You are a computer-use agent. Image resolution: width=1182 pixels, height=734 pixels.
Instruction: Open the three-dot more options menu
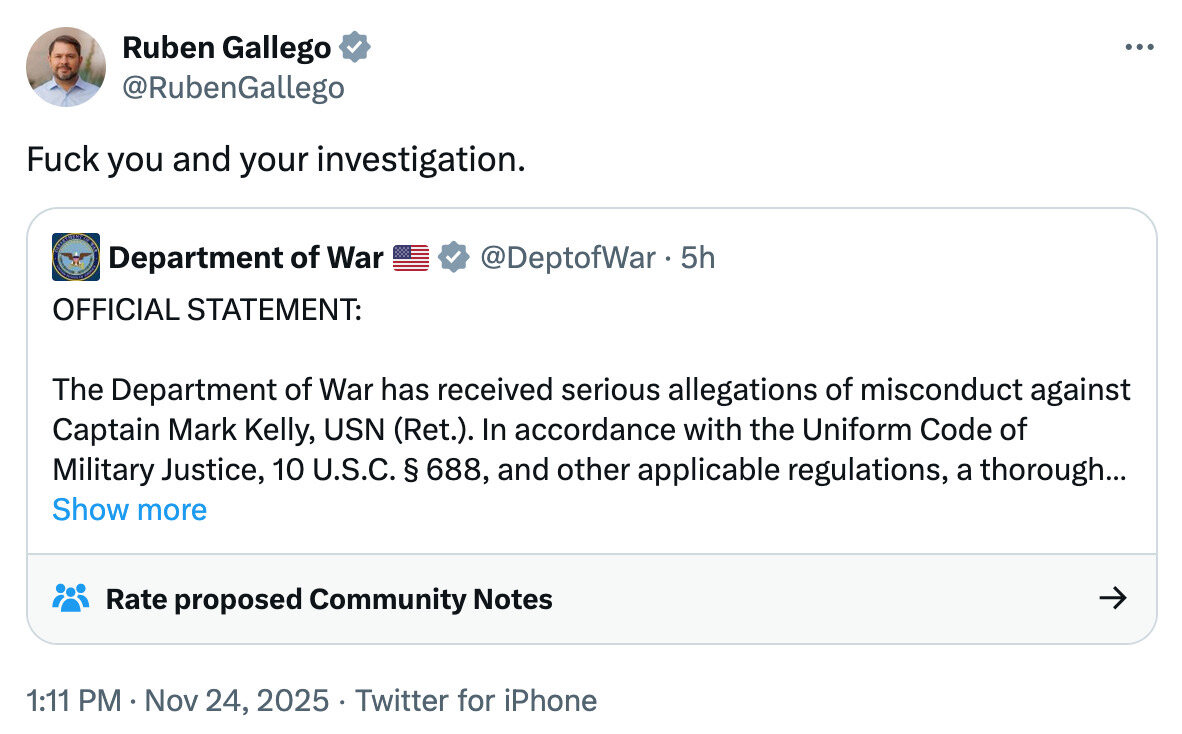(1139, 47)
